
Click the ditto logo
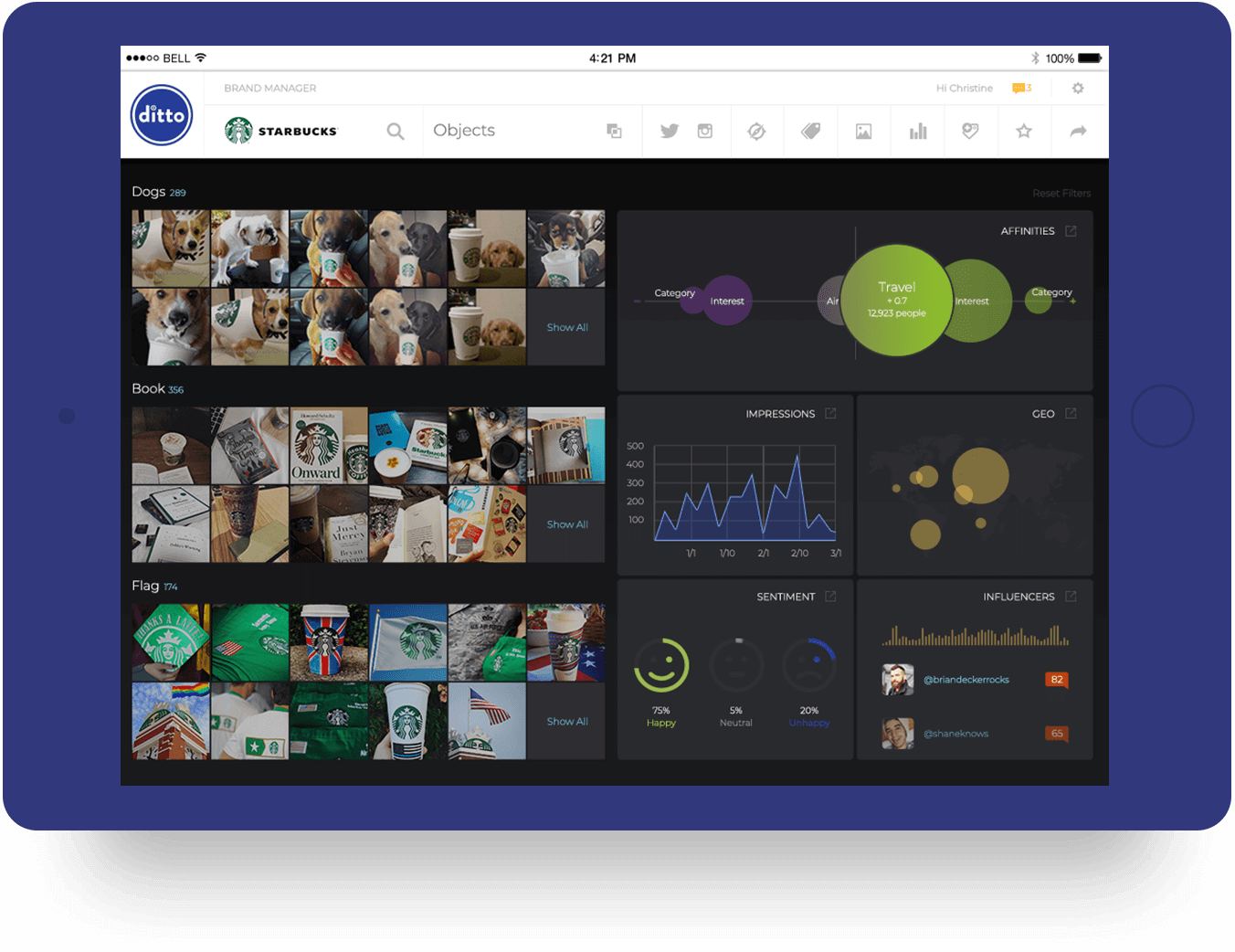[162, 115]
